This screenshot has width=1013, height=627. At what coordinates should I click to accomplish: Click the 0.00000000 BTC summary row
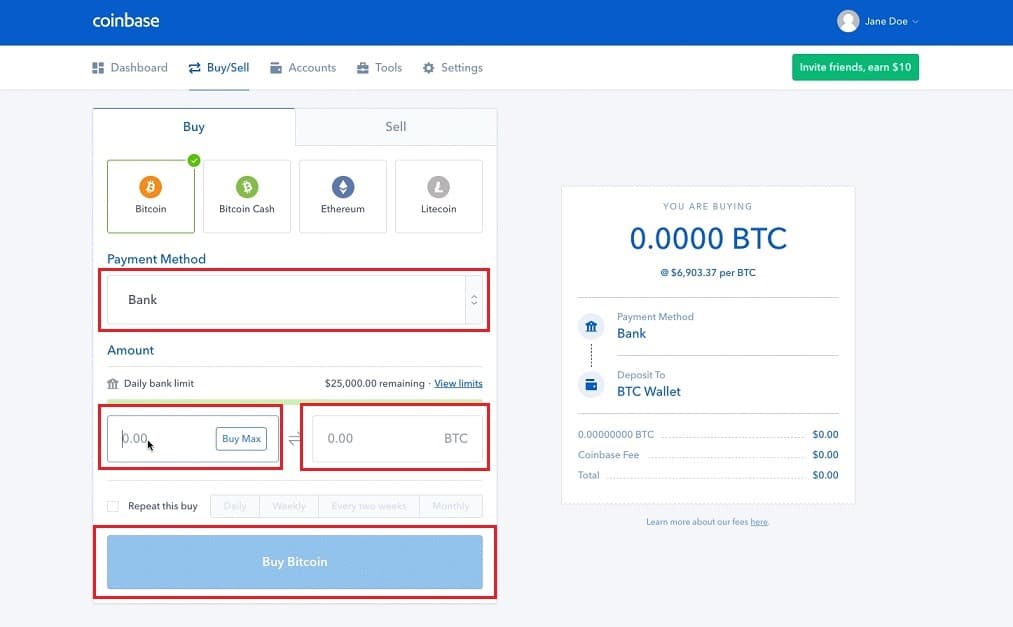(708, 435)
